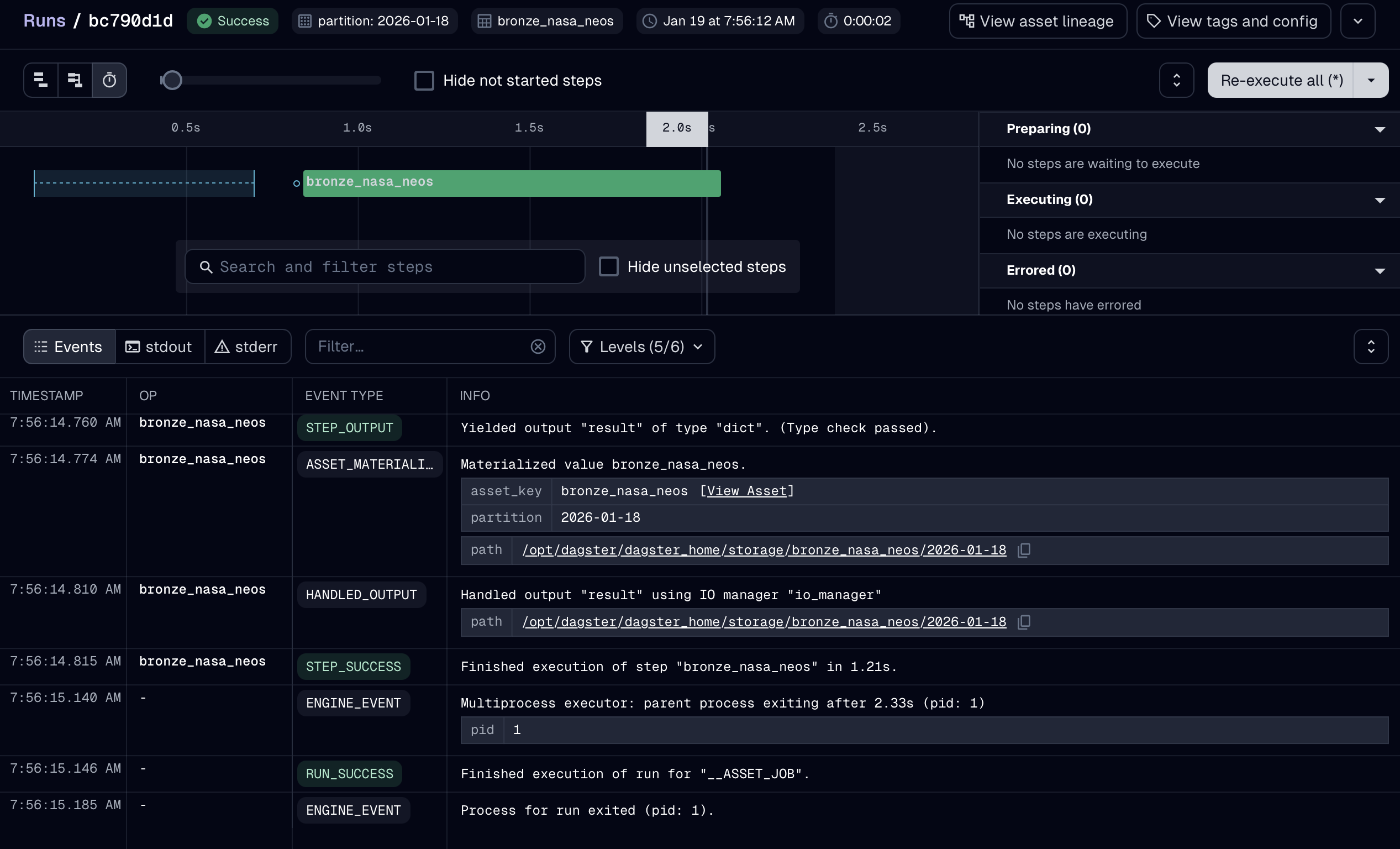Collapse the Preparing (0) section
1400x849 pixels.
(1379, 129)
